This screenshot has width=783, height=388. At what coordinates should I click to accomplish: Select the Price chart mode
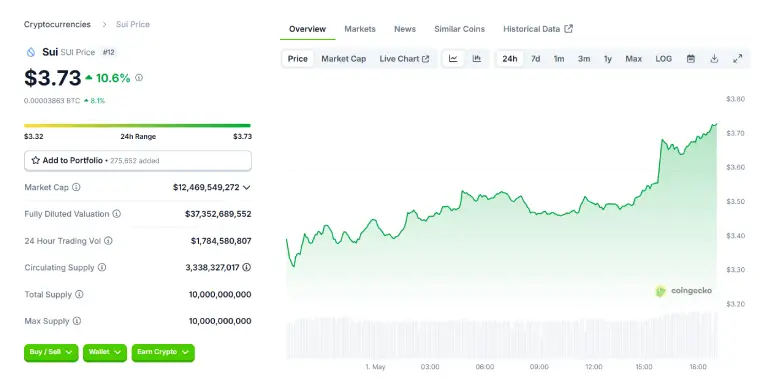pos(298,58)
